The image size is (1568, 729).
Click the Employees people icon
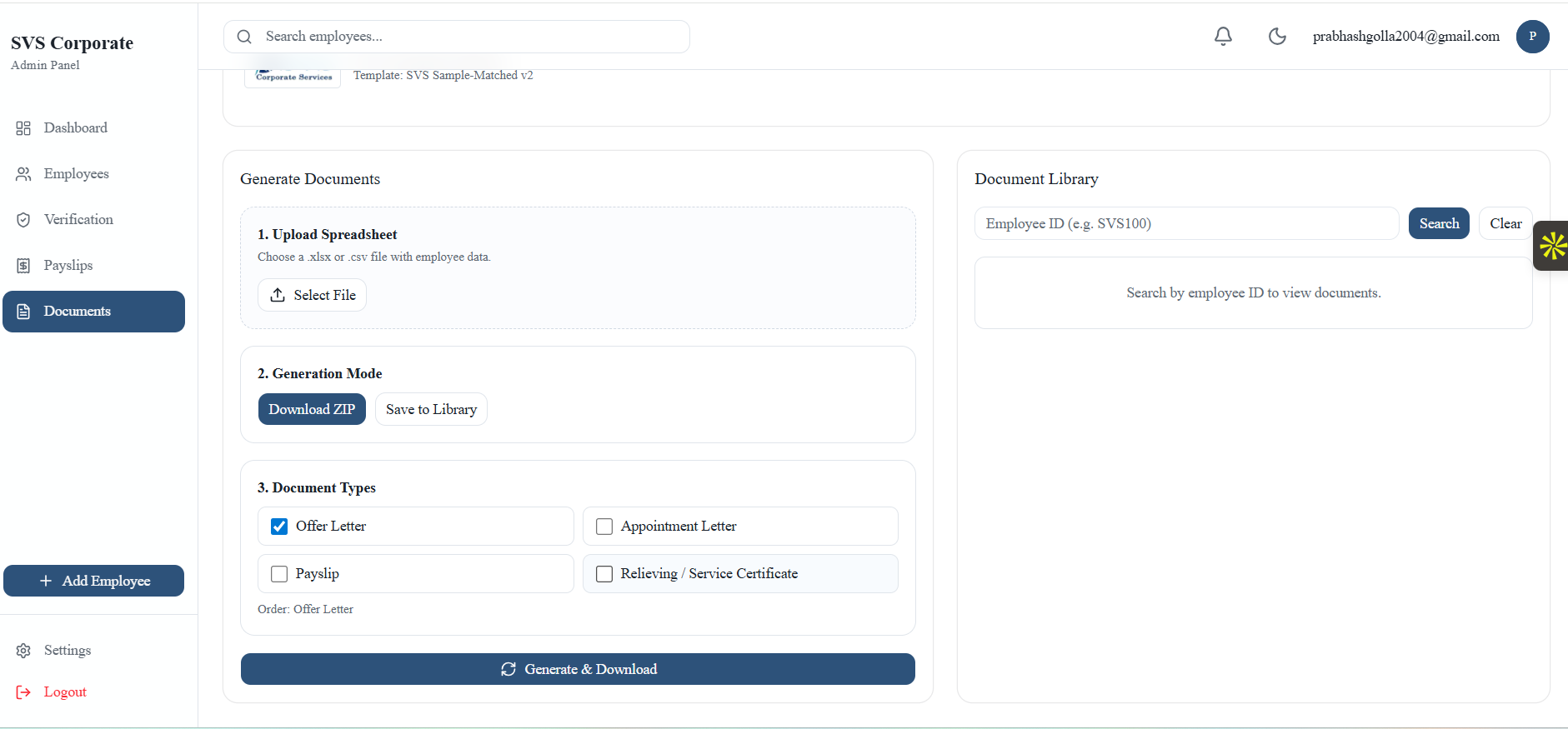pyautogui.click(x=23, y=174)
